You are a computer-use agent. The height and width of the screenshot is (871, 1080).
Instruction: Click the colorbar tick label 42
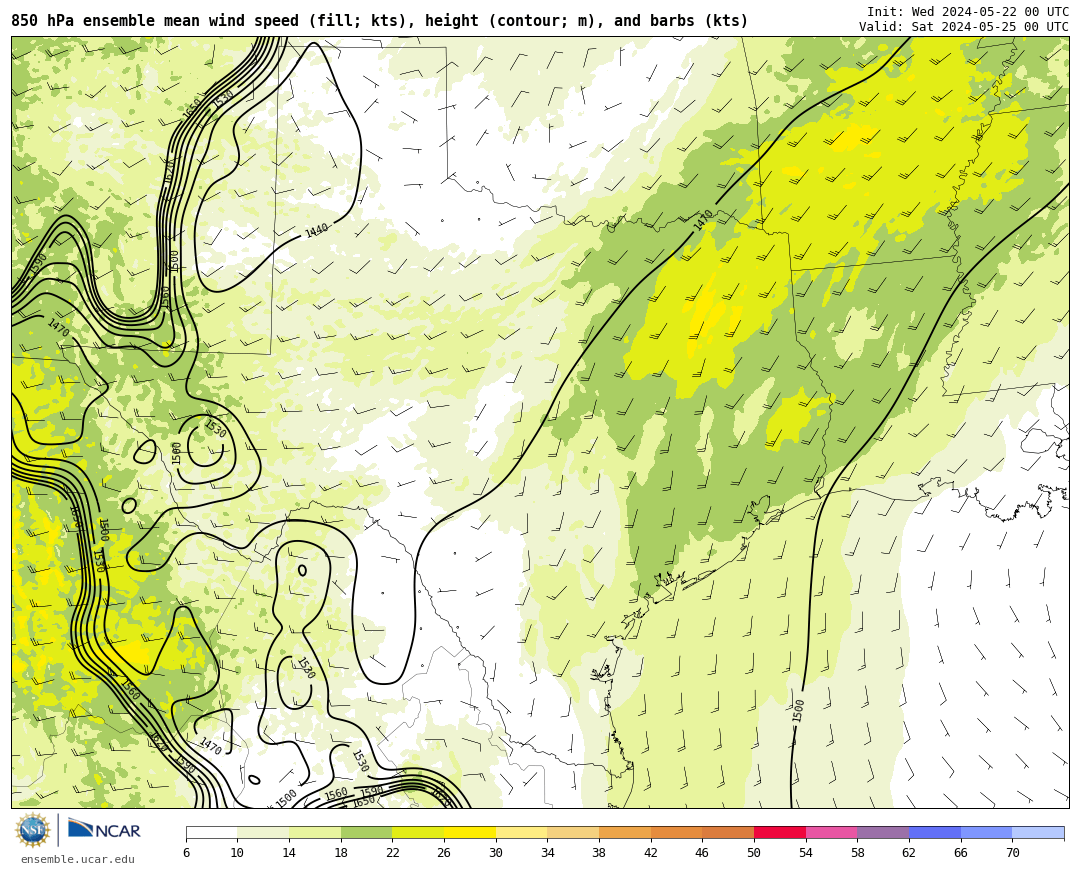click(x=651, y=853)
